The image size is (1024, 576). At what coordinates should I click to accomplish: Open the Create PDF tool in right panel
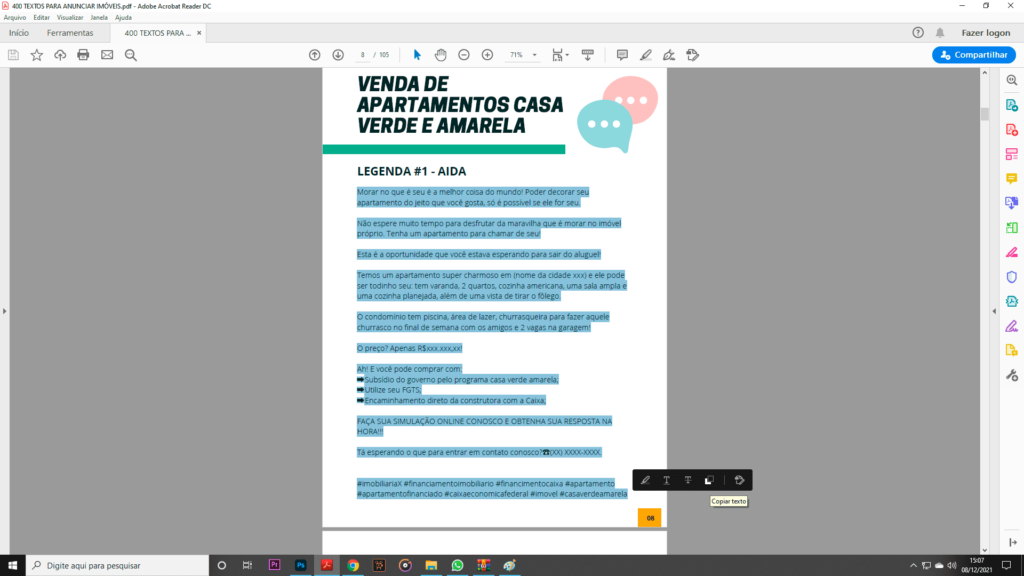tap(1012, 129)
